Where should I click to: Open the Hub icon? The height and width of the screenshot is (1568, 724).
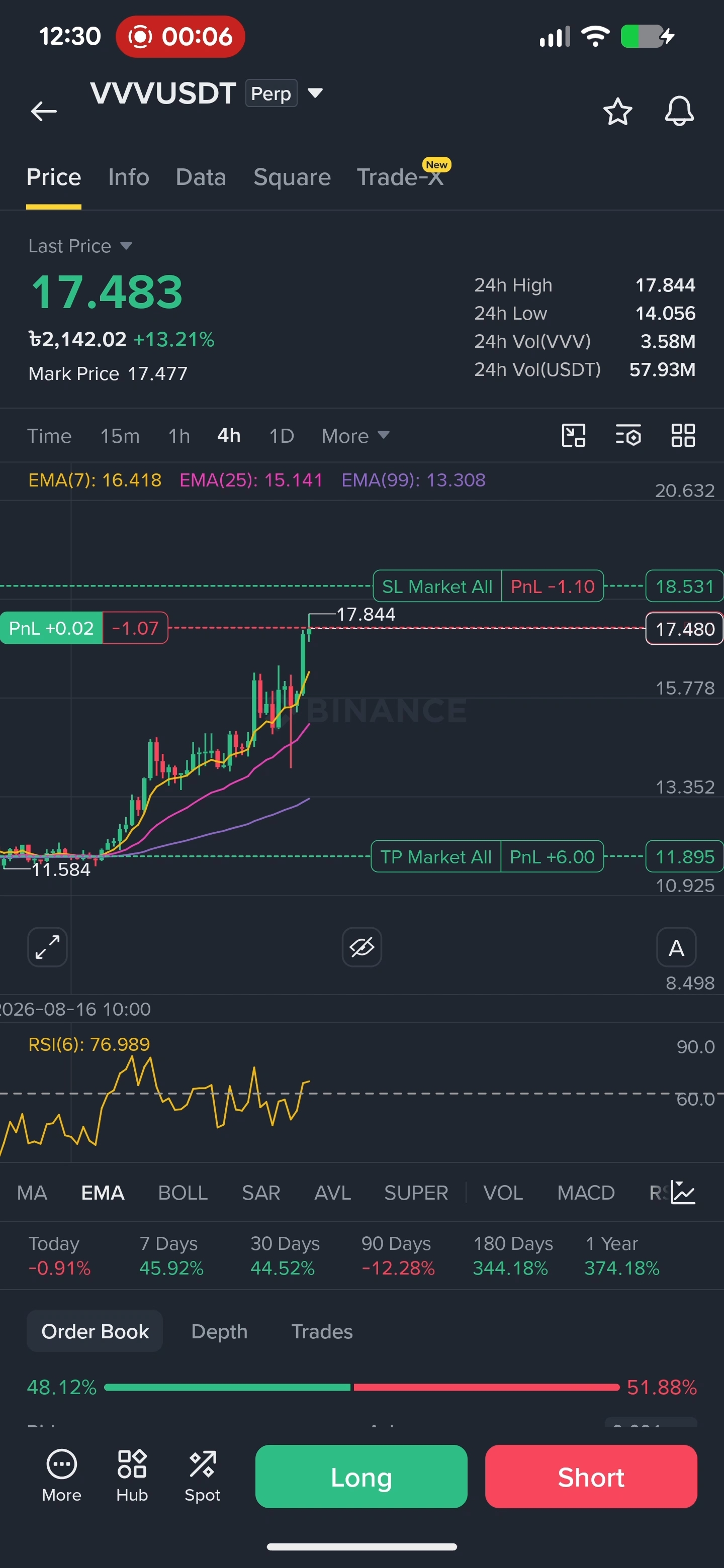[132, 1476]
